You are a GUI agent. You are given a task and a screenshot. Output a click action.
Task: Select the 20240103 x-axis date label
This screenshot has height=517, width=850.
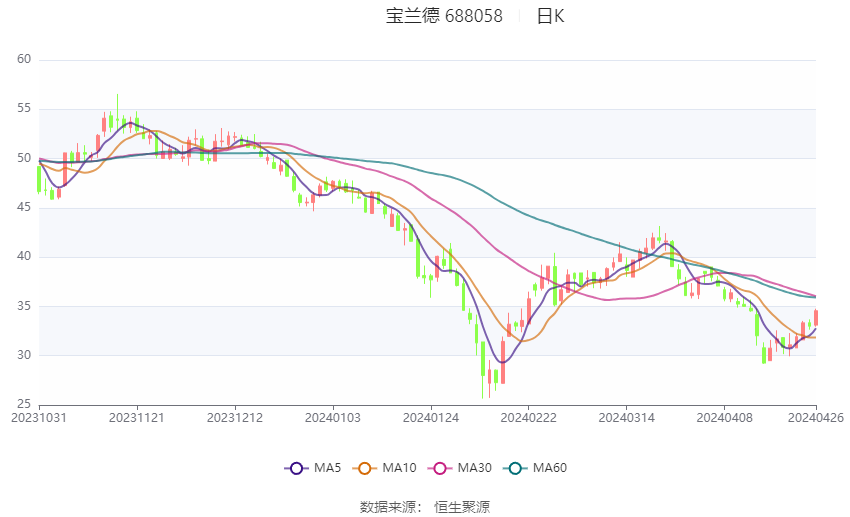333,418
